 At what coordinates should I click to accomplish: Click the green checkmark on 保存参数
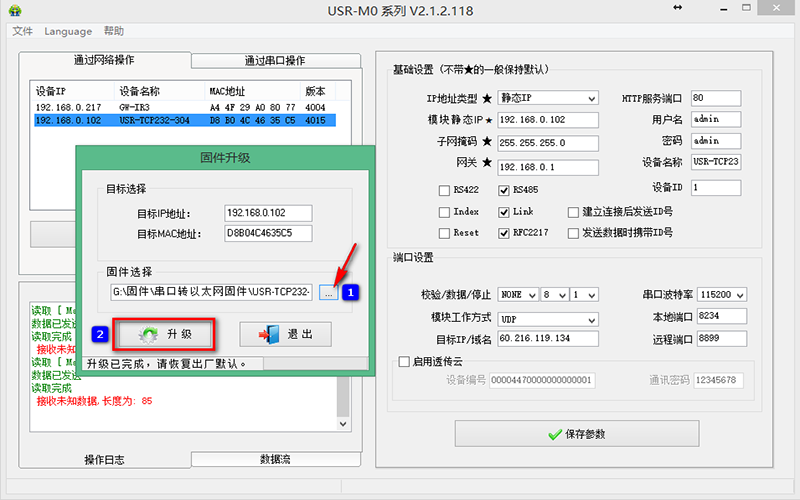(x=556, y=434)
